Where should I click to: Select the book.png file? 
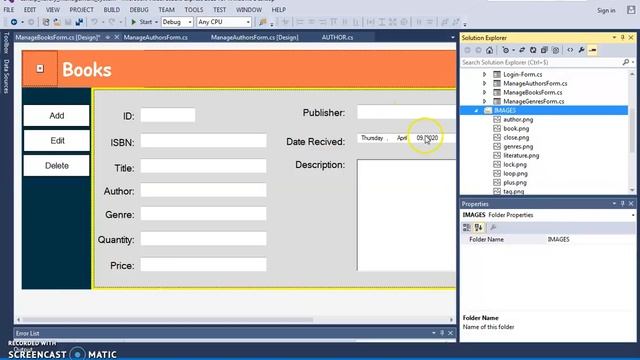coord(516,129)
